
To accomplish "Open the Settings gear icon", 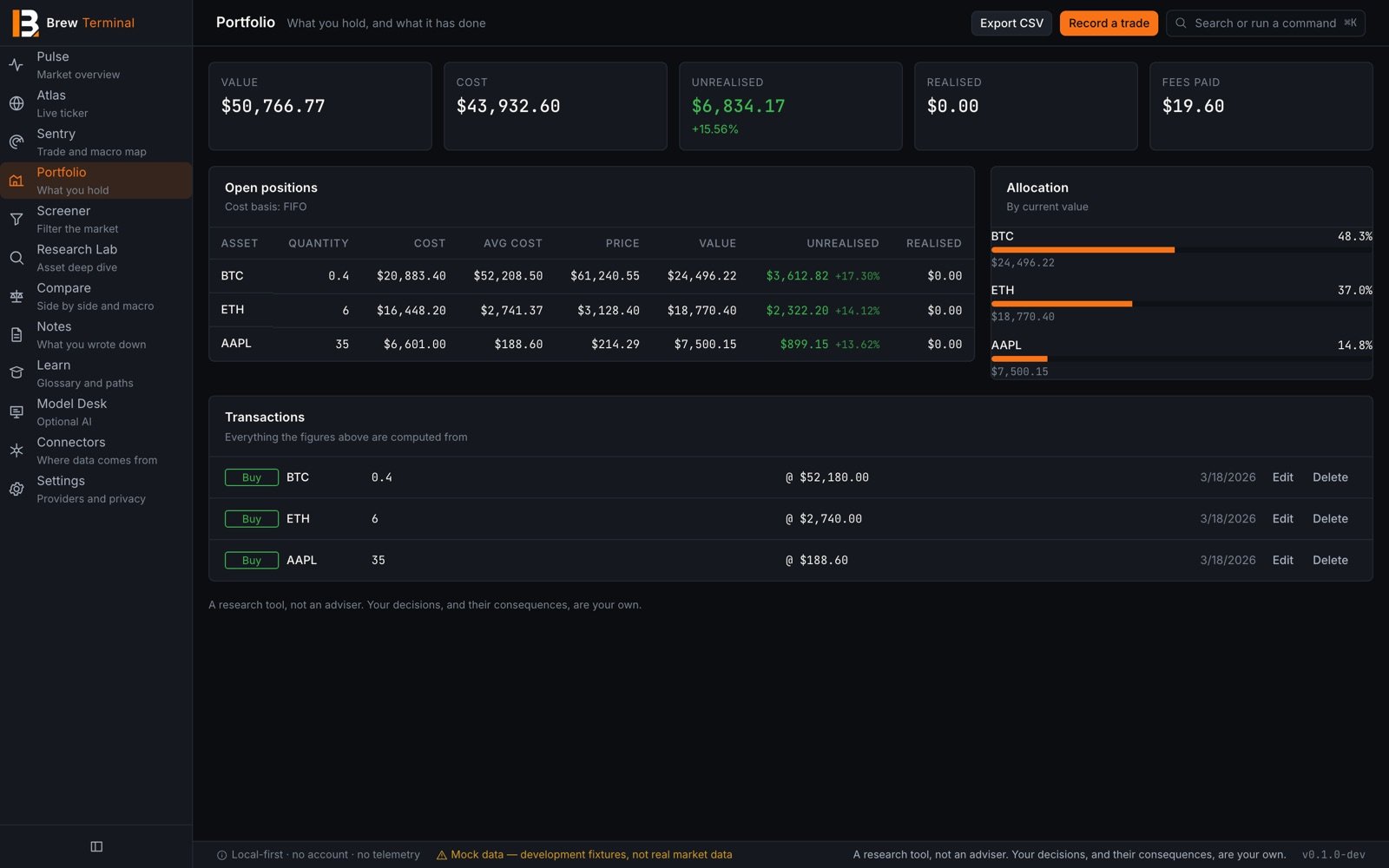I will click(x=16, y=490).
